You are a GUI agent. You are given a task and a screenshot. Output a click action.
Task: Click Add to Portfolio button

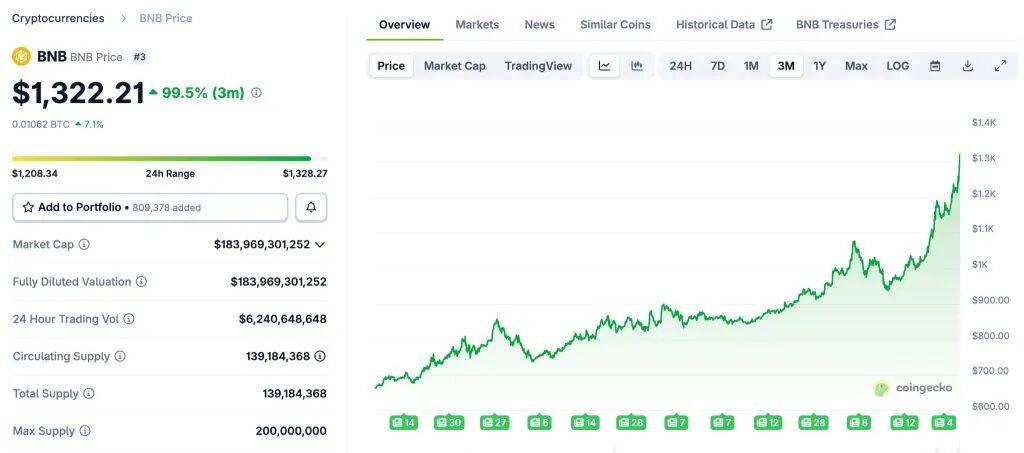click(150, 207)
